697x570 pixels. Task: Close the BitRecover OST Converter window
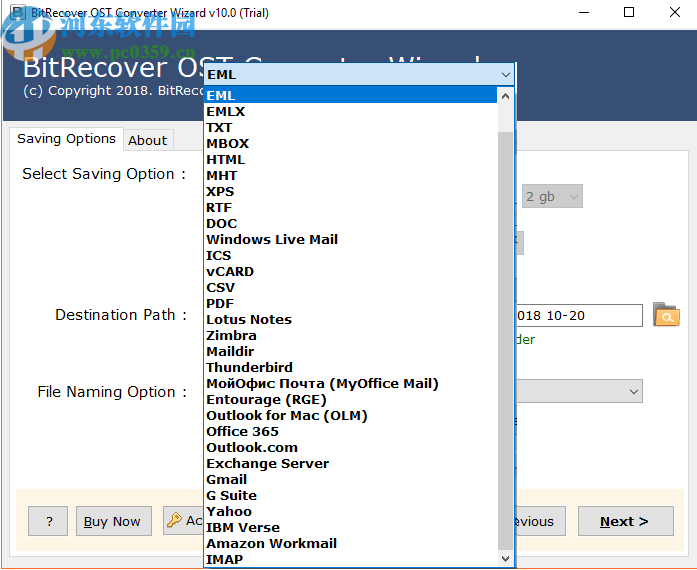point(675,12)
